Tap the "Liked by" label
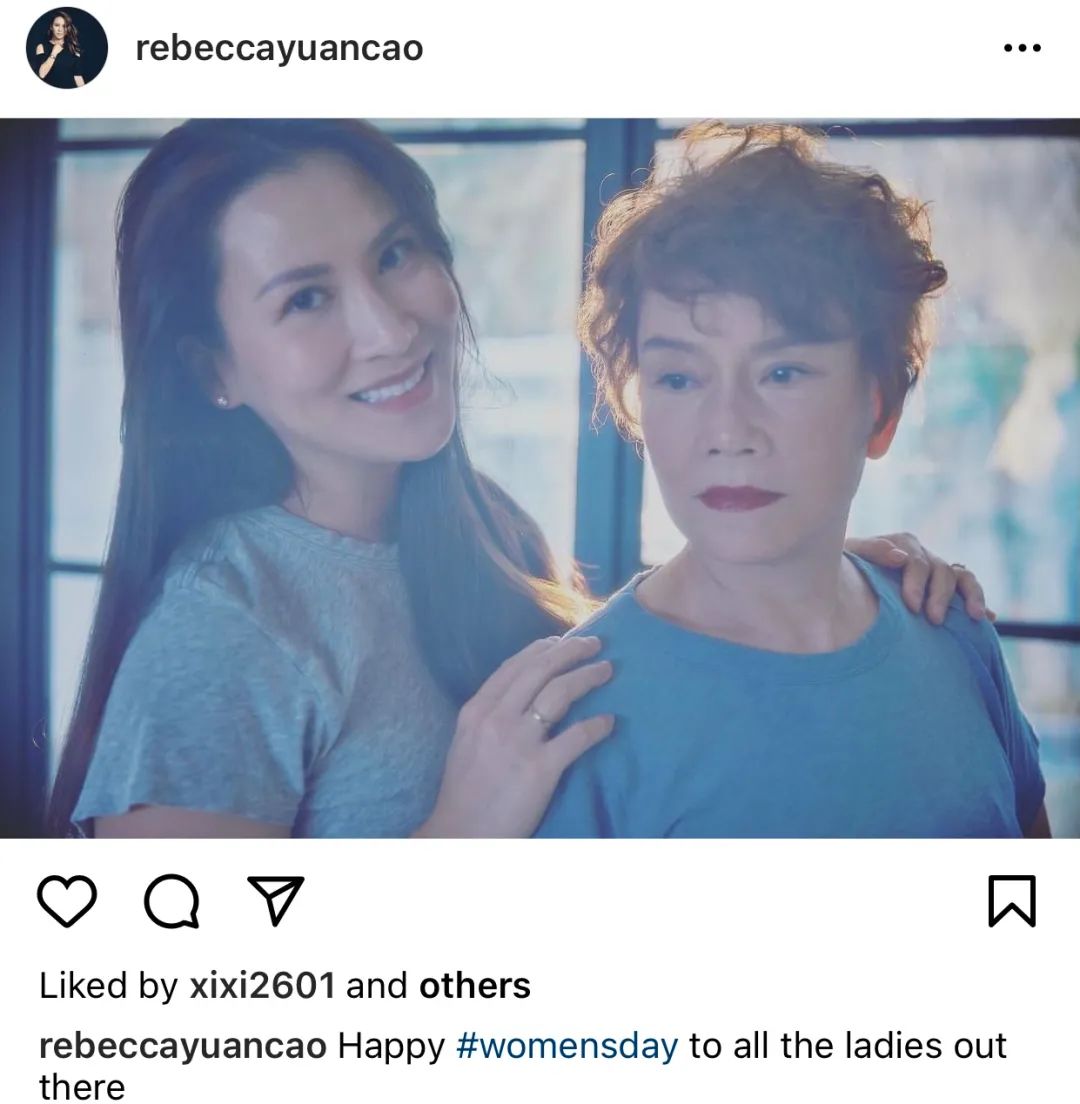This screenshot has width=1080, height=1104. pyautogui.click(x=108, y=986)
